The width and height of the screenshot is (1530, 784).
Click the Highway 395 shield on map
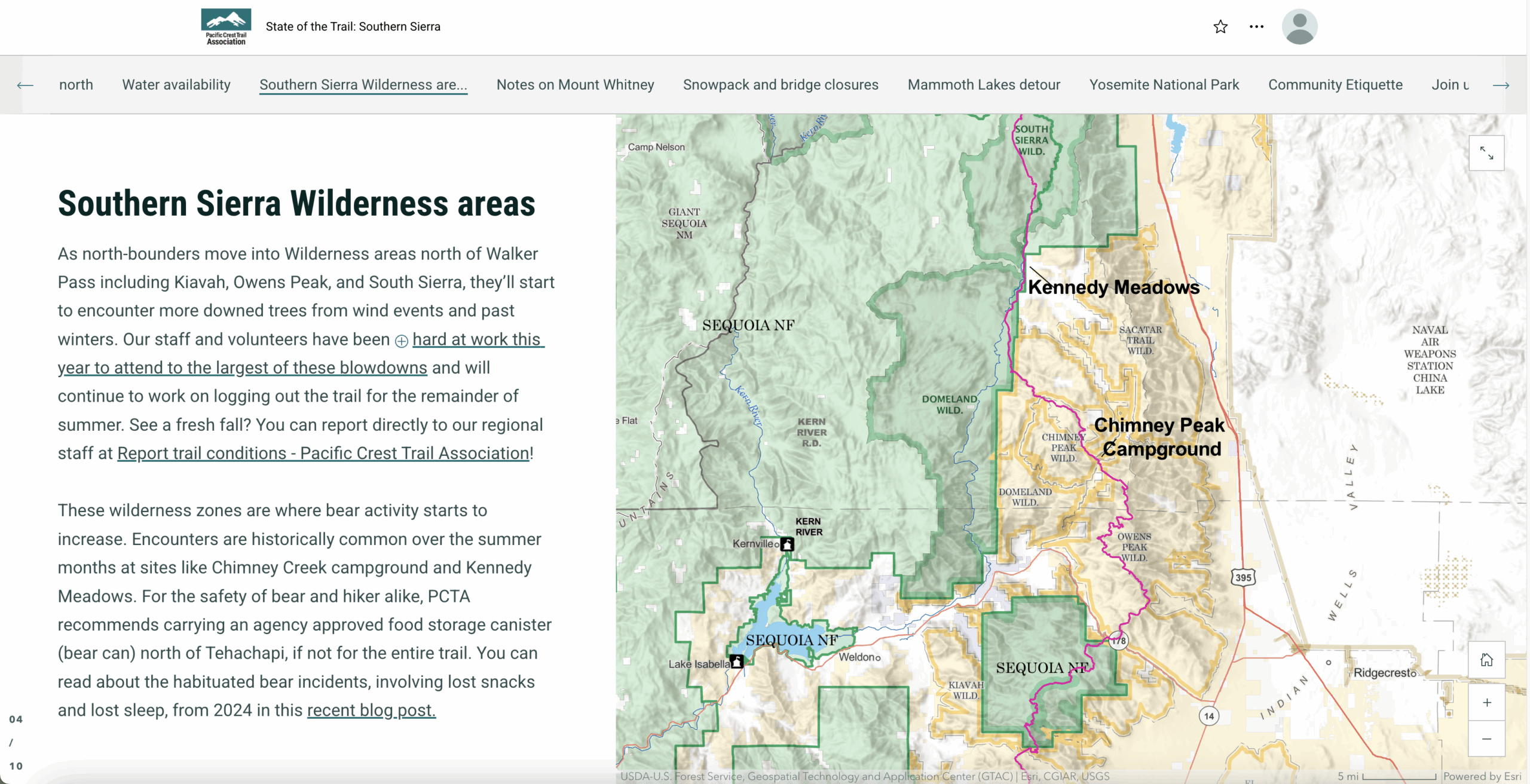1243,577
